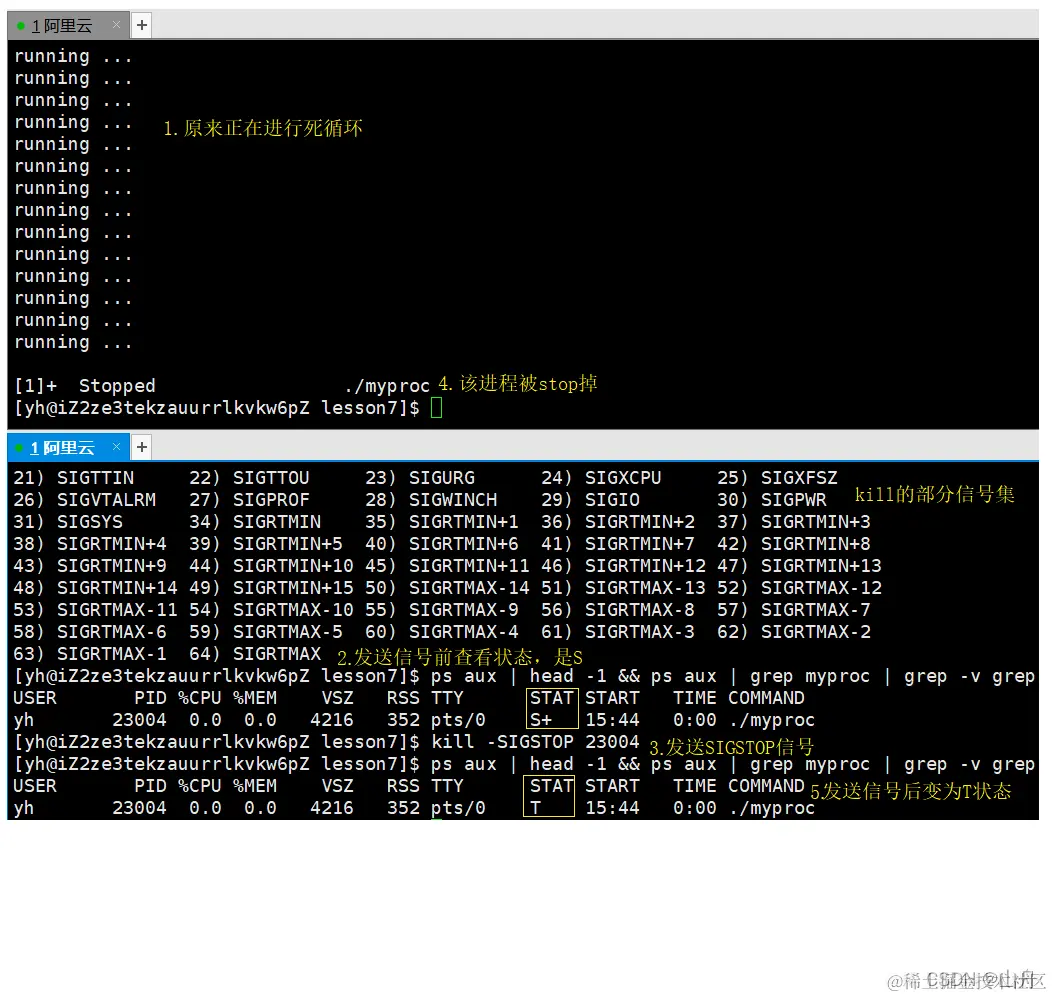Click the '15:44' START value in the S+ row
Image resolution: width=1053 pixels, height=998 pixels.
point(612,720)
